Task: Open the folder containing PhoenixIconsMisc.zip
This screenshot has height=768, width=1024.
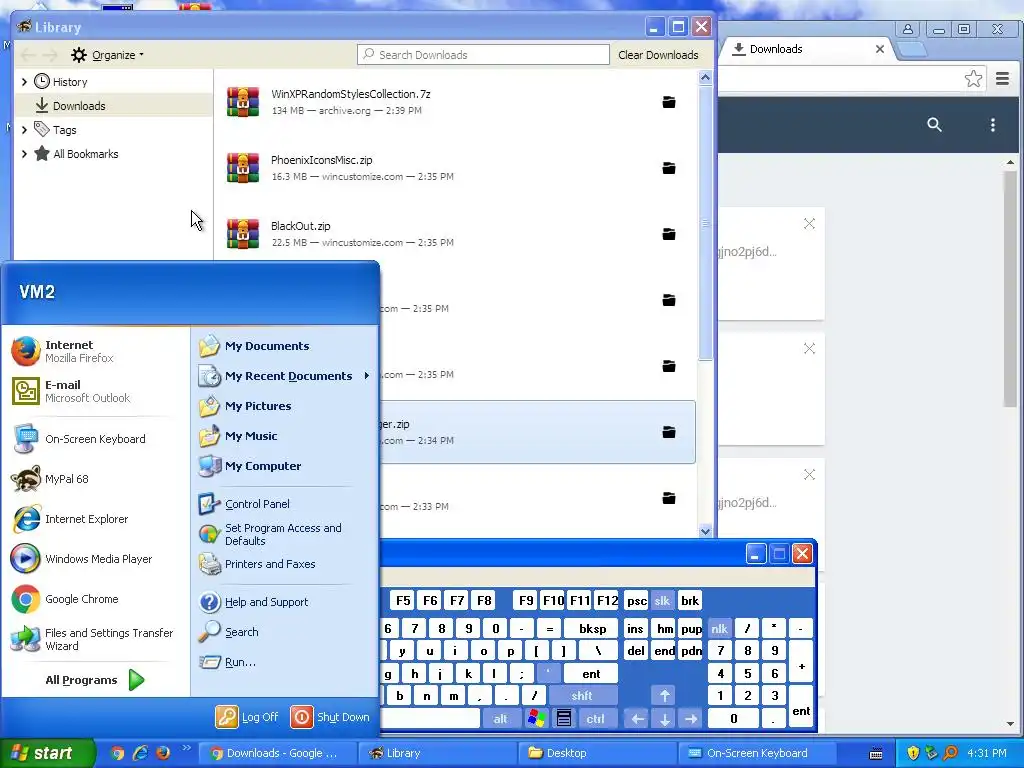Action: [669, 168]
